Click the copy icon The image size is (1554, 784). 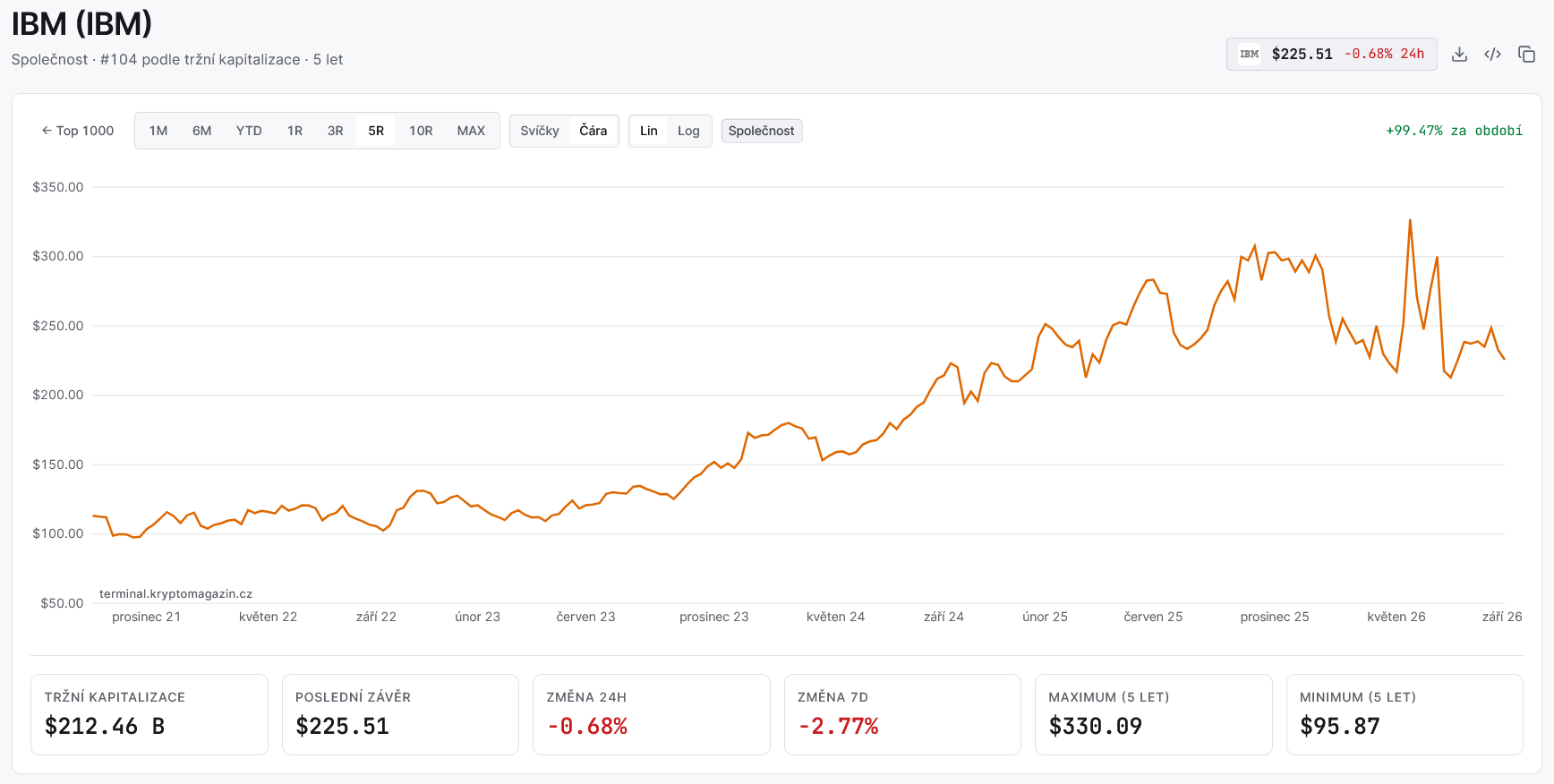(1526, 55)
